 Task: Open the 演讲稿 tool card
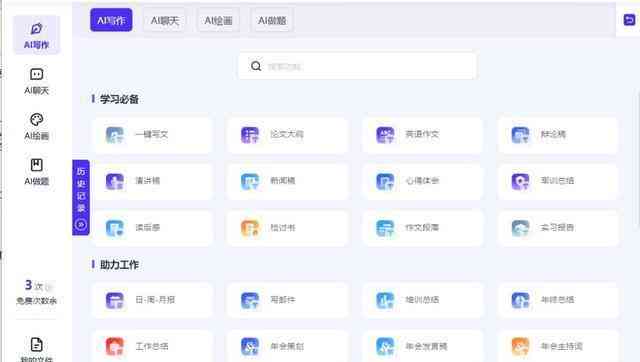153,181
